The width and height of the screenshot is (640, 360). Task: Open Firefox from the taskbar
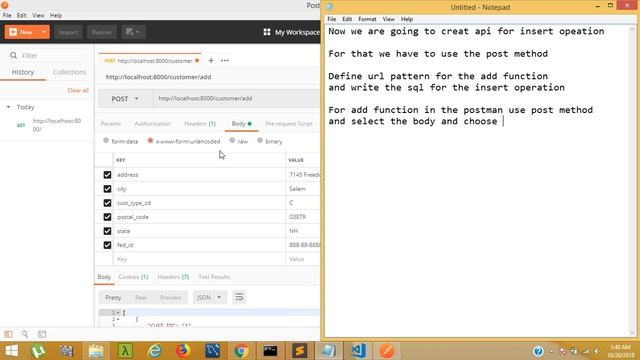tap(183, 351)
